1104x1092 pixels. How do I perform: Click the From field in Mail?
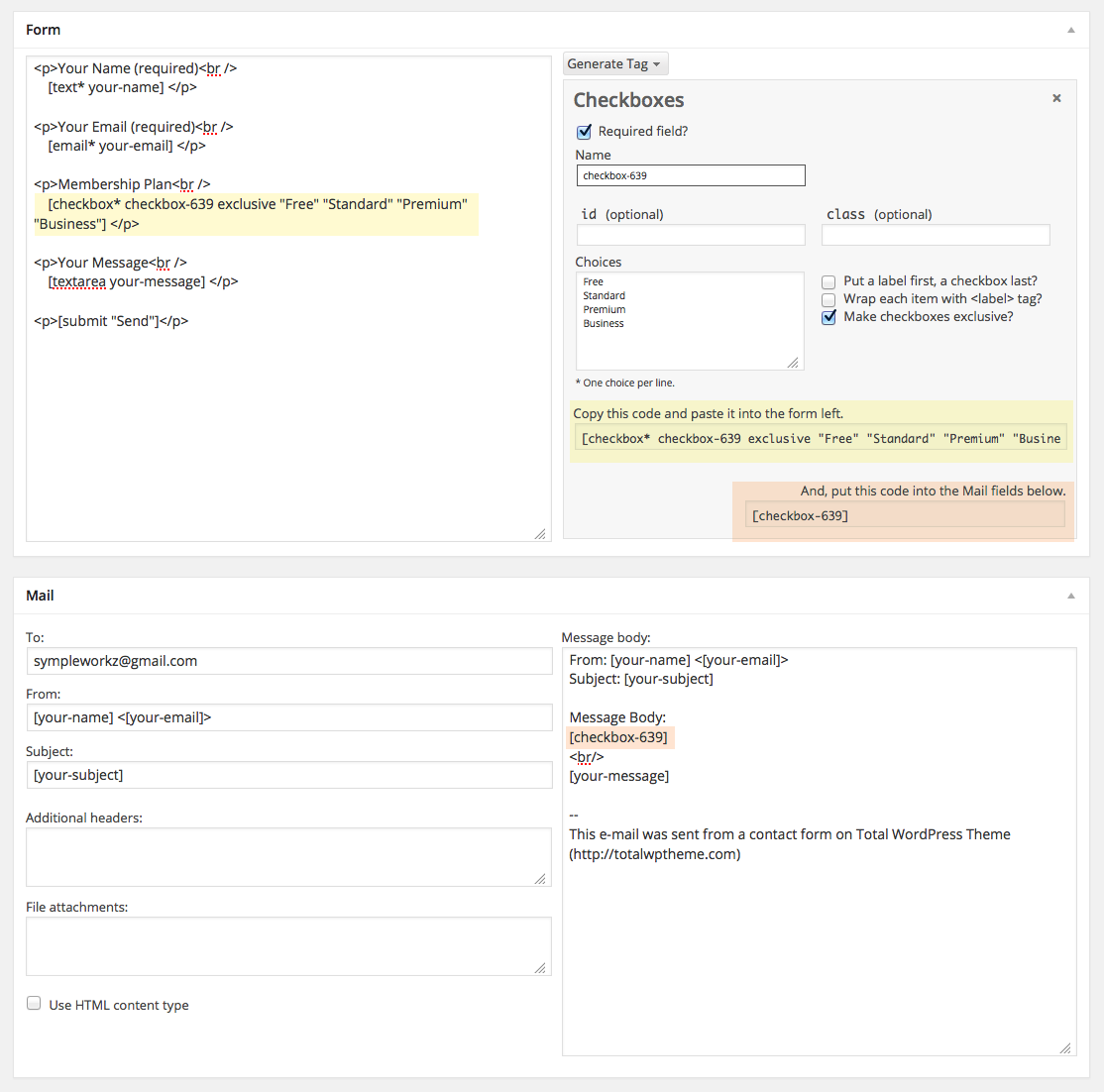pyautogui.click(x=288, y=717)
